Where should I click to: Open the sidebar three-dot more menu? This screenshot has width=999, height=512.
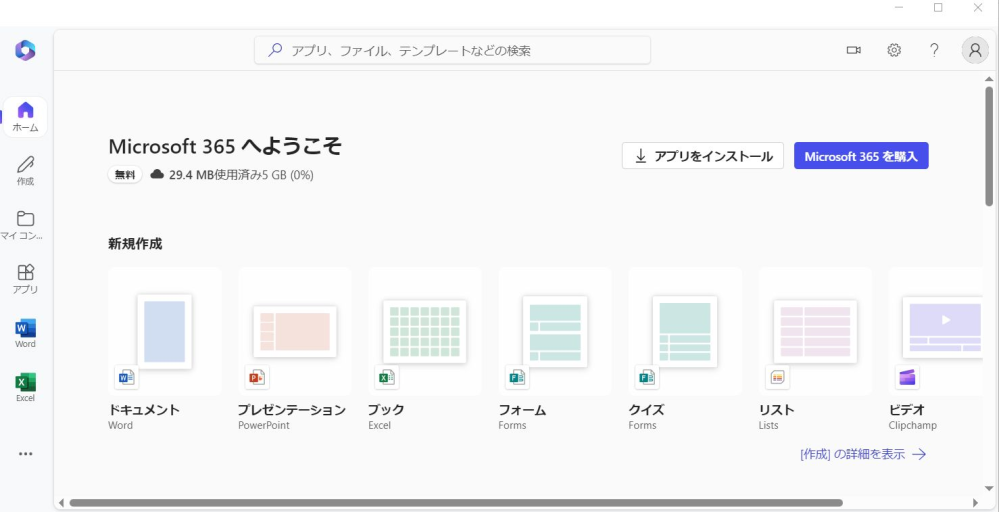25,454
